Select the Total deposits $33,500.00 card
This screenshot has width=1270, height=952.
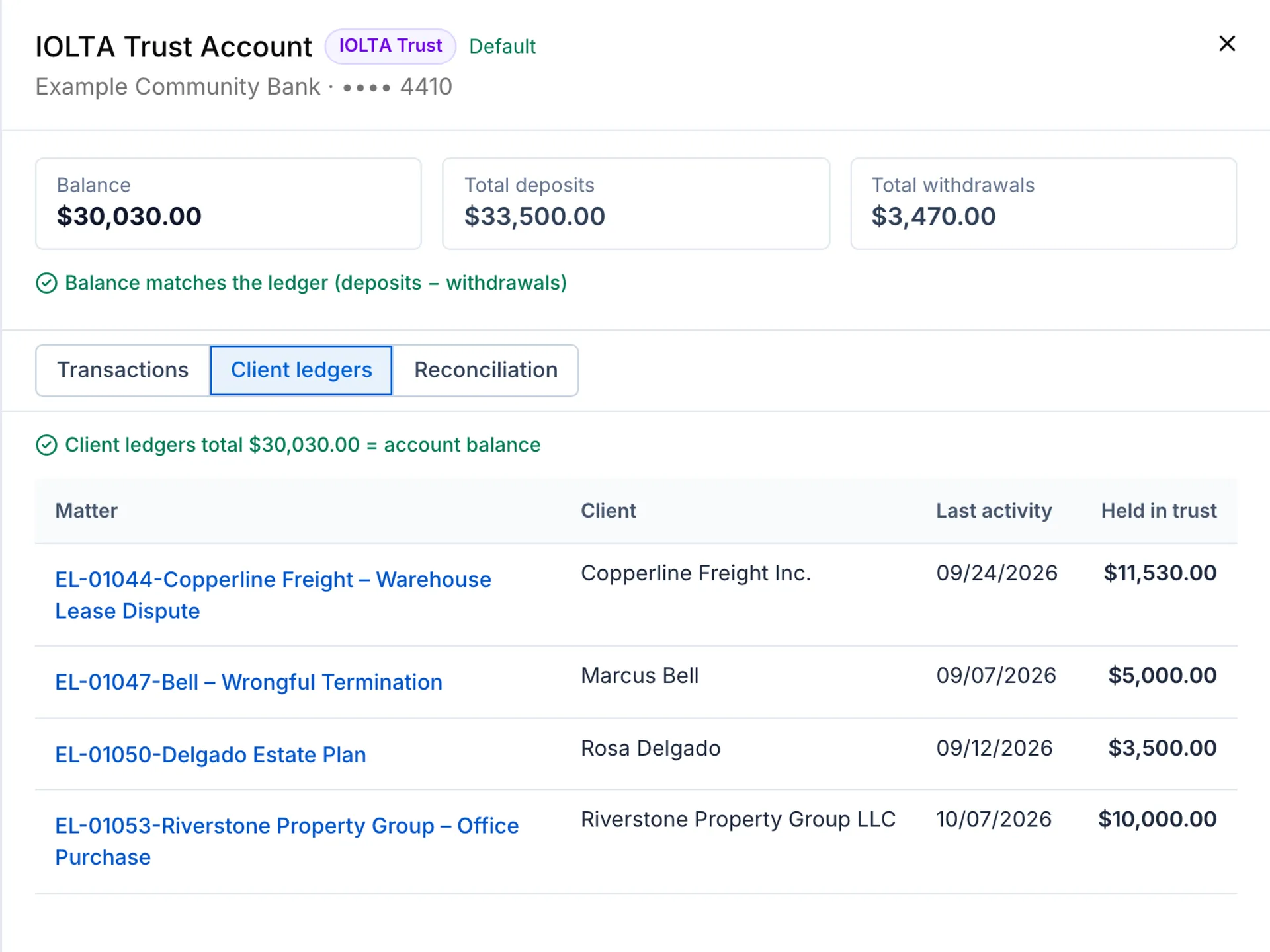click(x=636, y=204)
